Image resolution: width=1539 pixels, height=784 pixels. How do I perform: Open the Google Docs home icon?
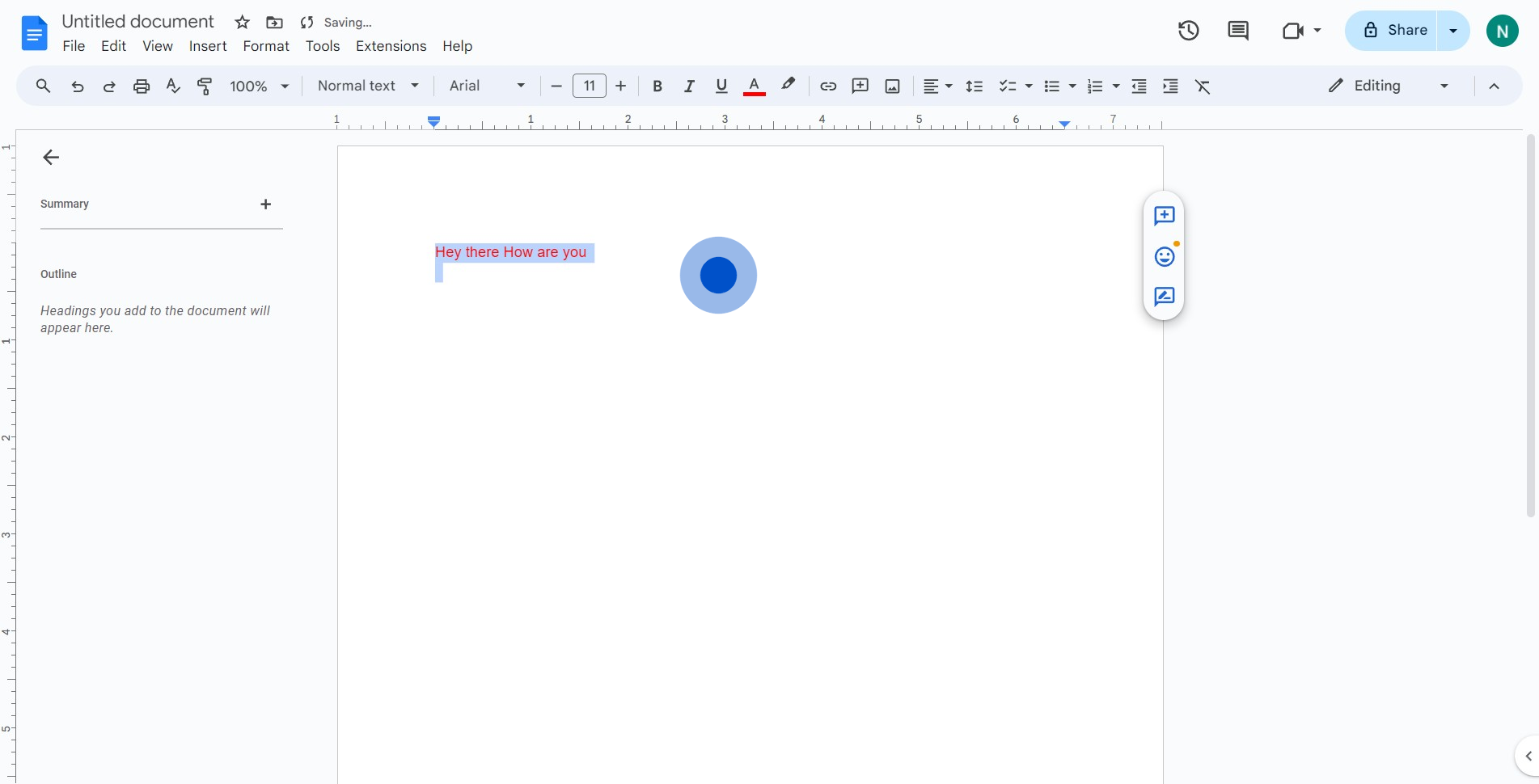34,34
